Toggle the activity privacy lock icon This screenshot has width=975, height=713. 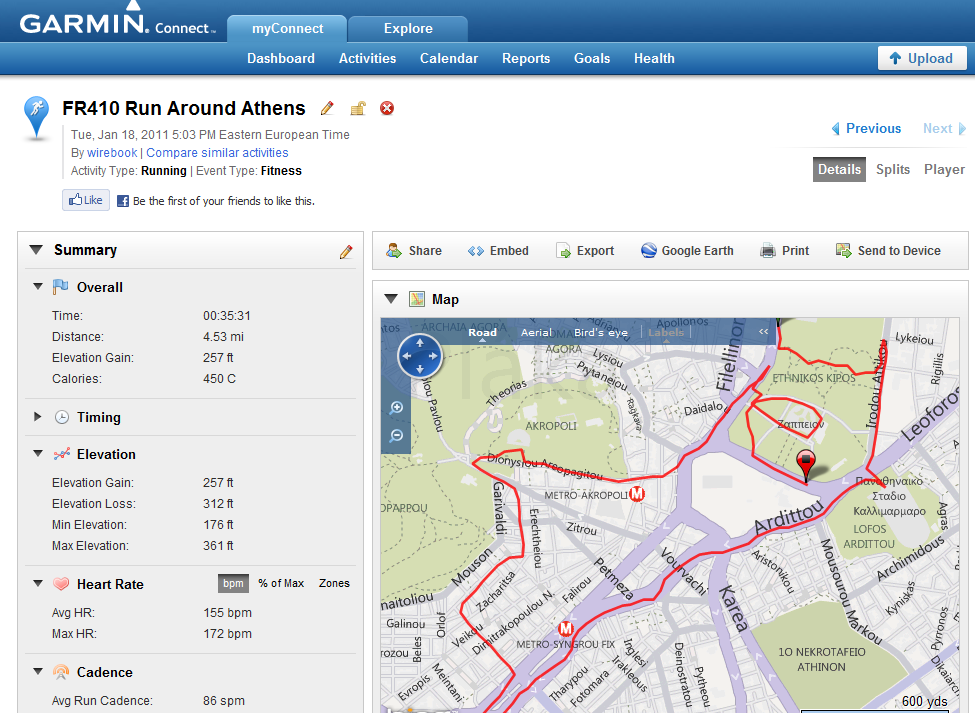[358, 108]
